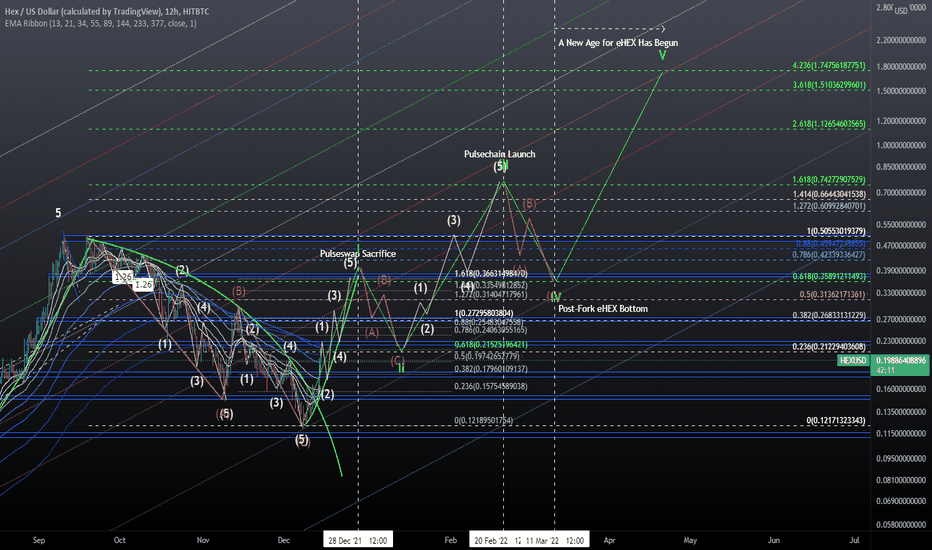Click the 20 Feb '22 date label
This screenshot has width=932, height=550.
pos(495,540)
